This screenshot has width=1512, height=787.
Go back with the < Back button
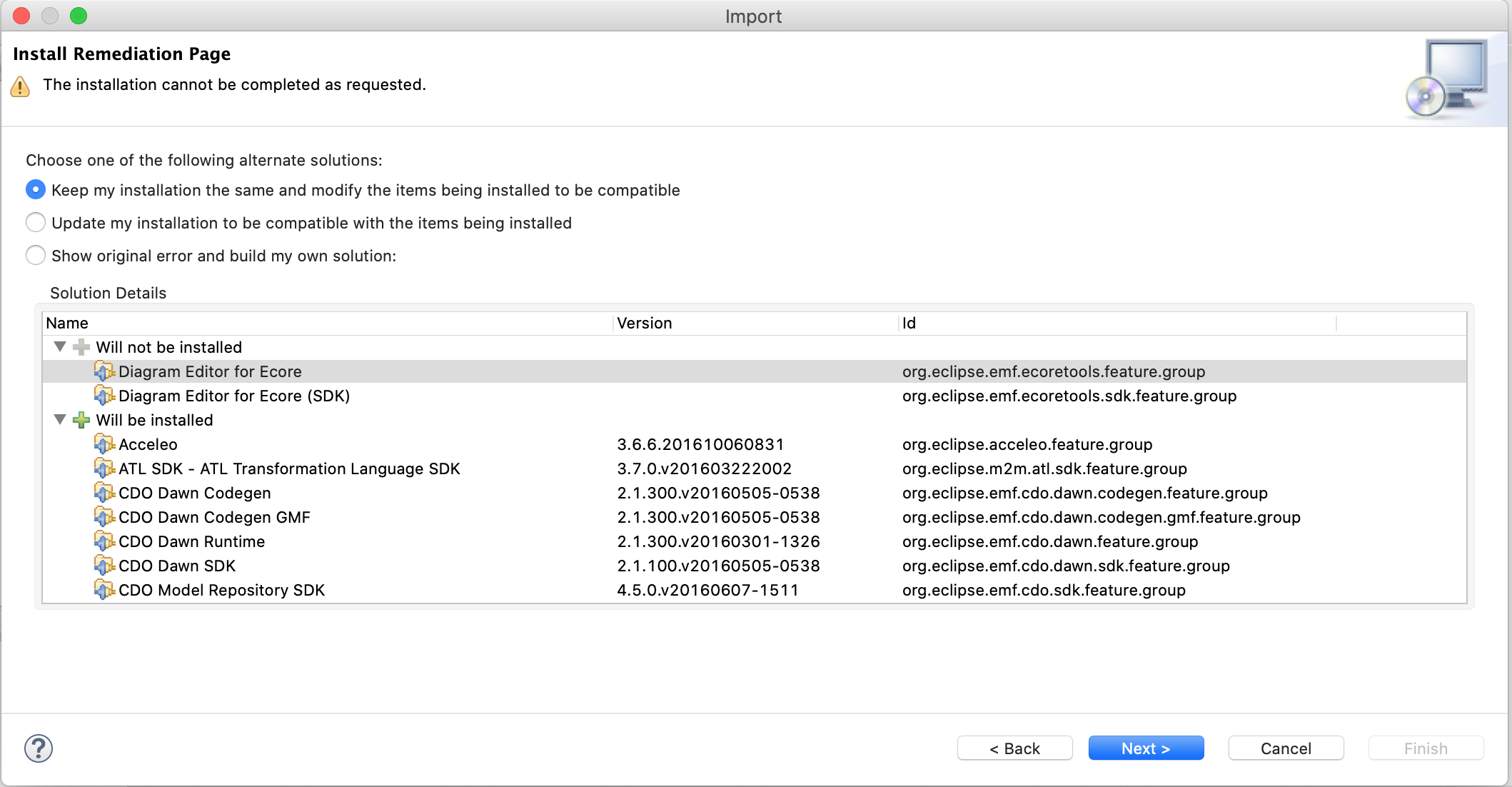[x=1014, y=748]
